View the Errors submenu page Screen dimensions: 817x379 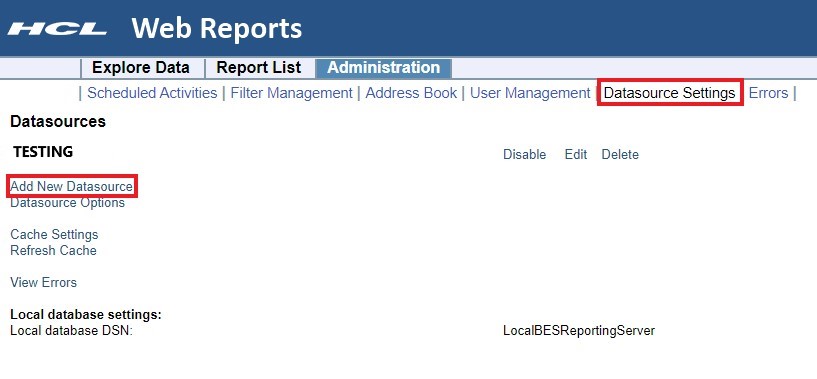(x=768, y=93)
